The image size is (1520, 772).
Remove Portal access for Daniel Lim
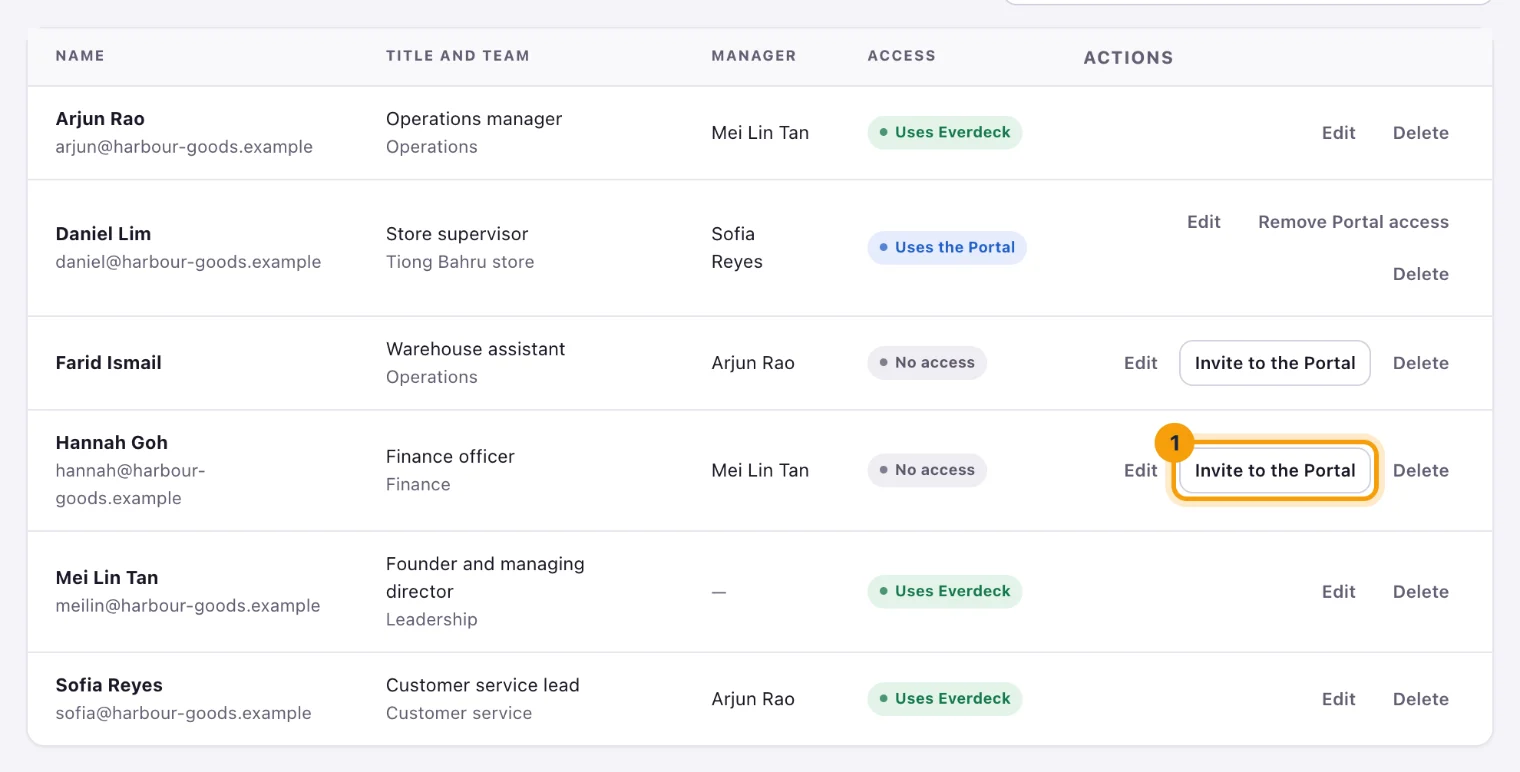coord(1353,222)
